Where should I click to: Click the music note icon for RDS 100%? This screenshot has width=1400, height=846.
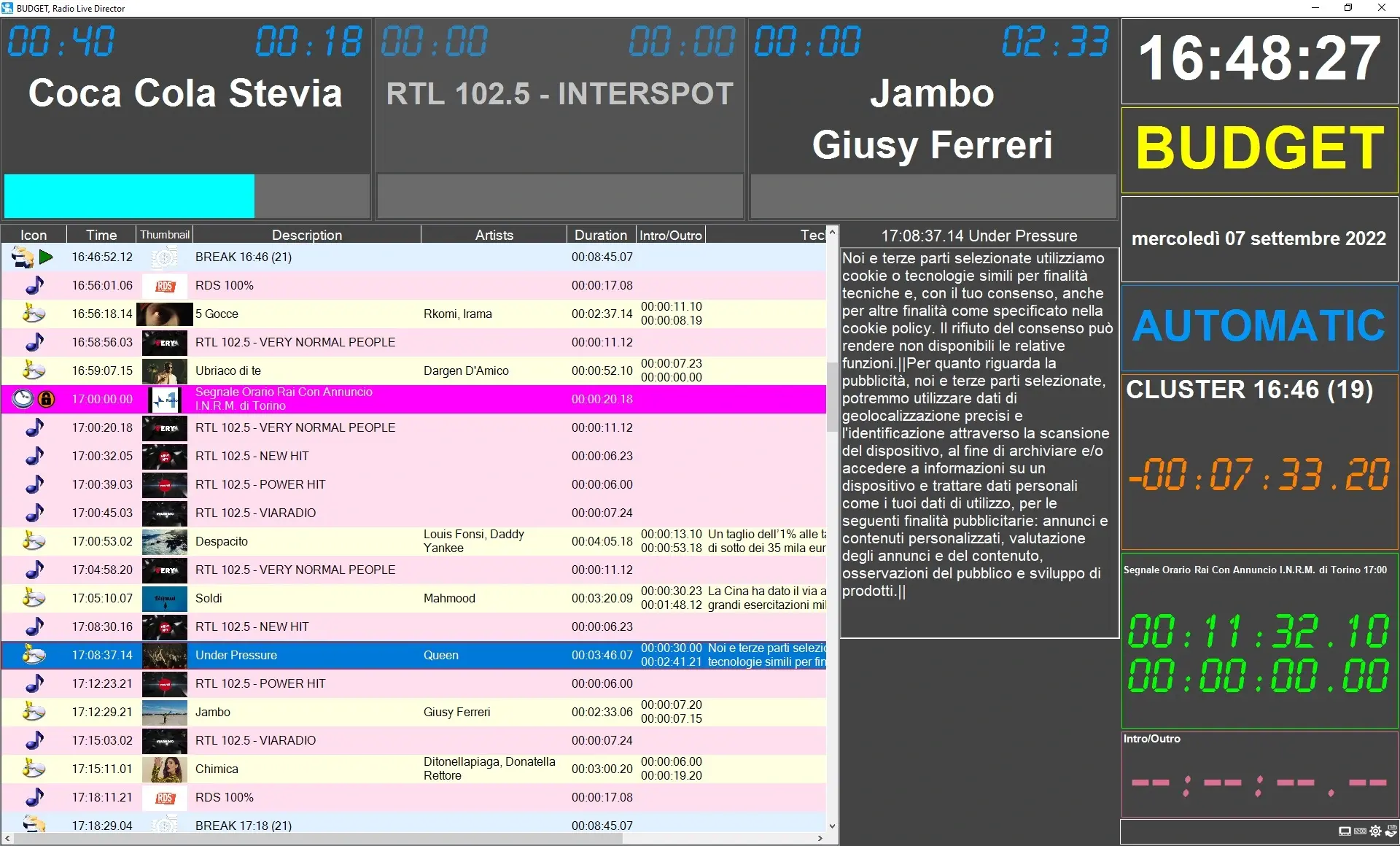coord(34,285)
